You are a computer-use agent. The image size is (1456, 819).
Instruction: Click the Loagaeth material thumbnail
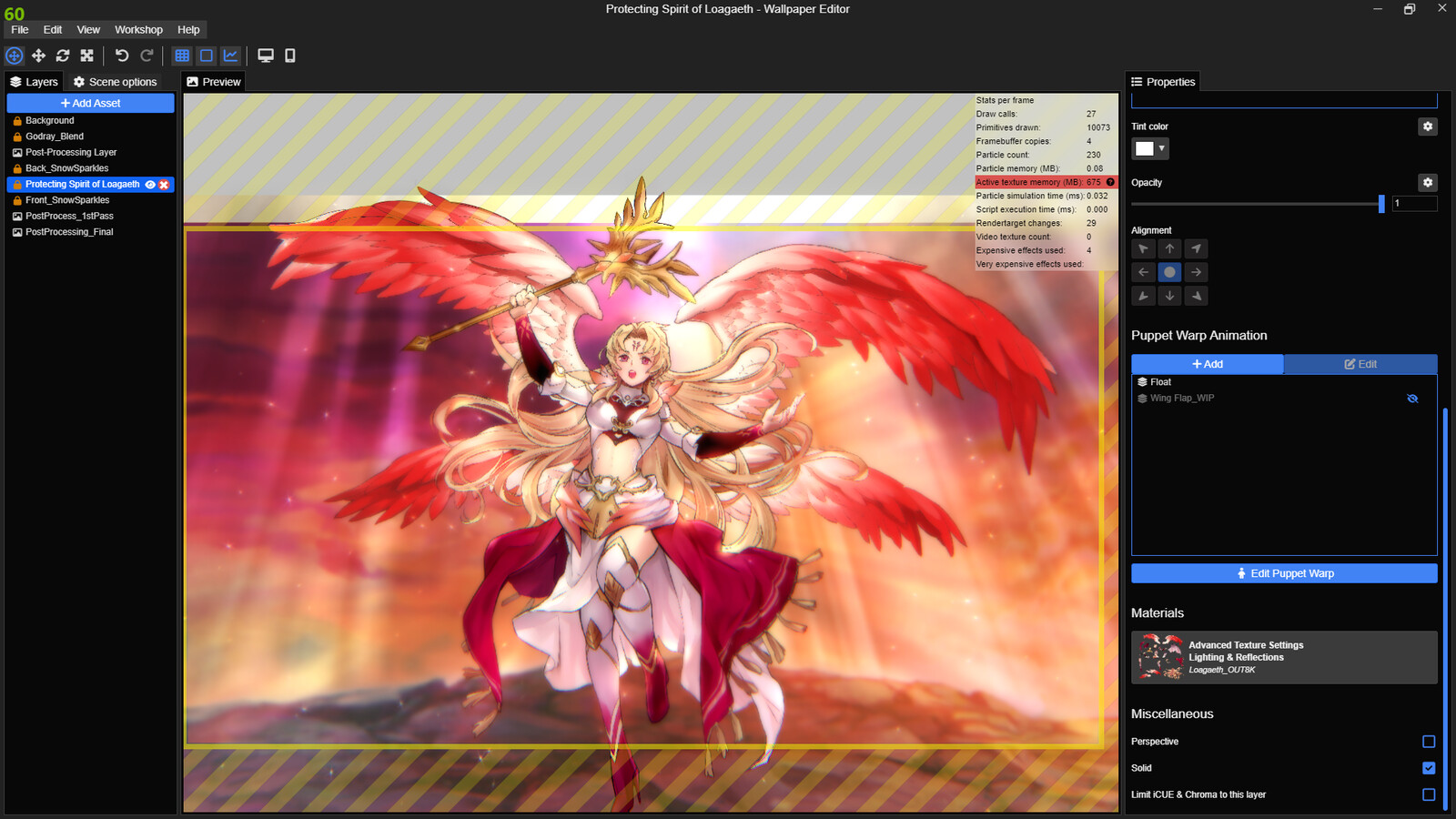1159,657
